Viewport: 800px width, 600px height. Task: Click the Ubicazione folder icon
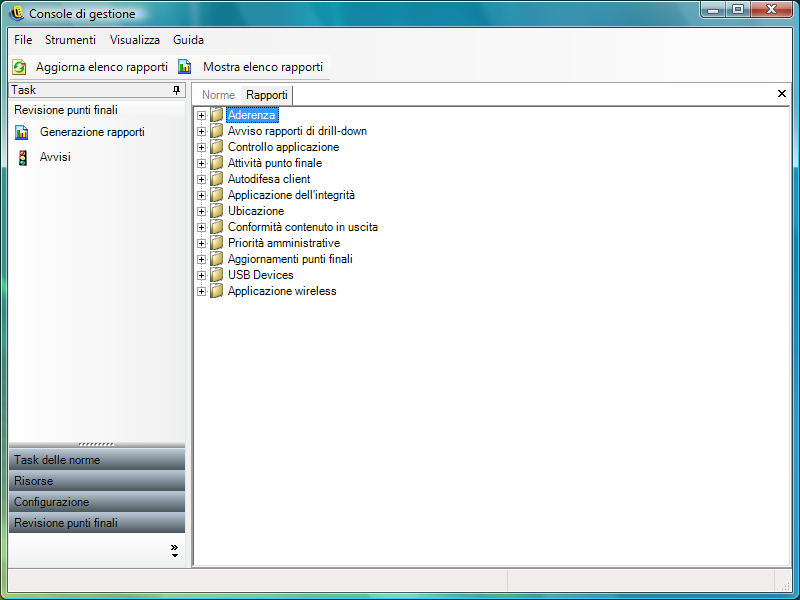(217, 211)
